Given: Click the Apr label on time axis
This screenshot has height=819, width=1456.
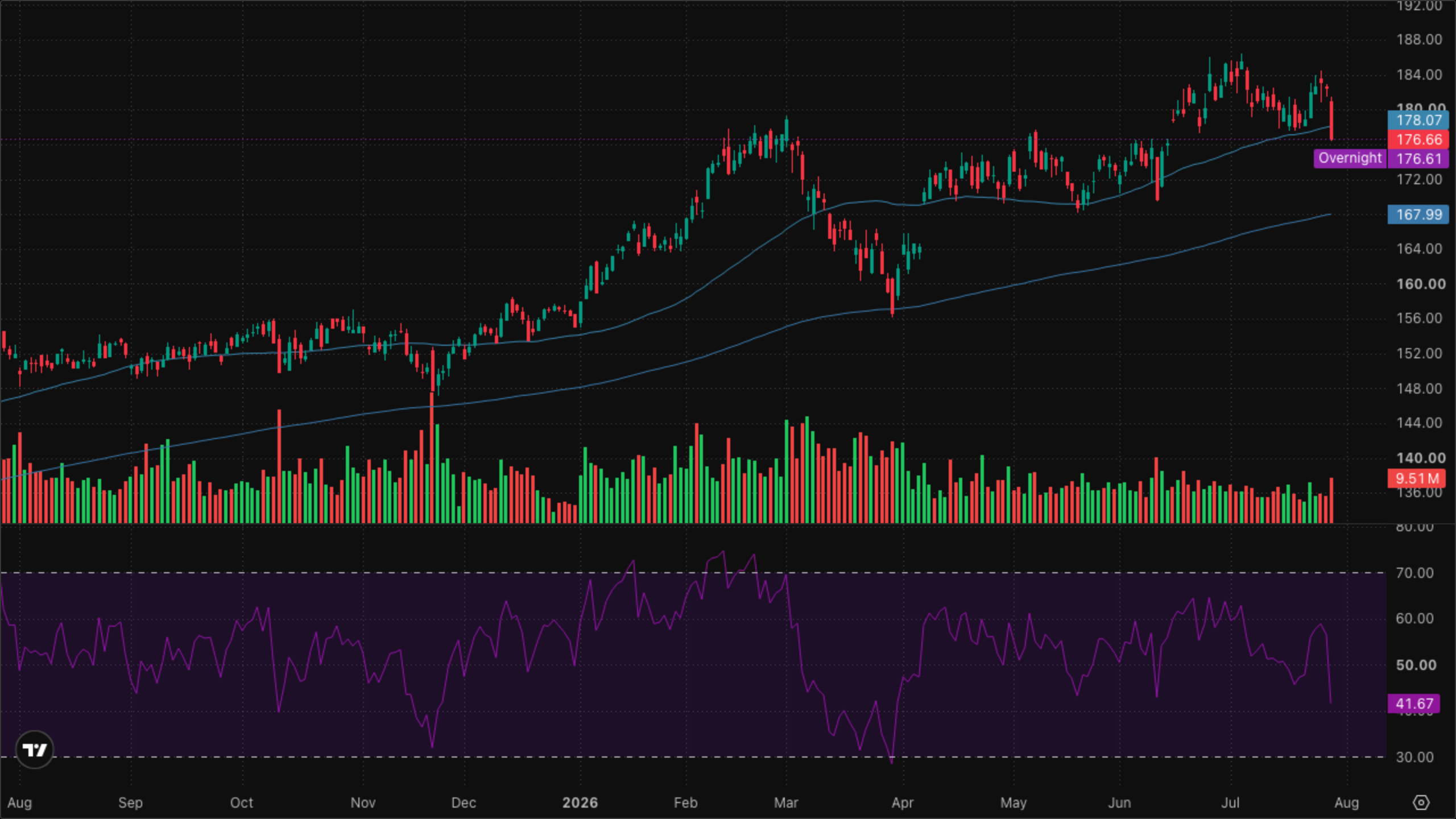Looking at the screenshot, I should click(x=903, y=803).
